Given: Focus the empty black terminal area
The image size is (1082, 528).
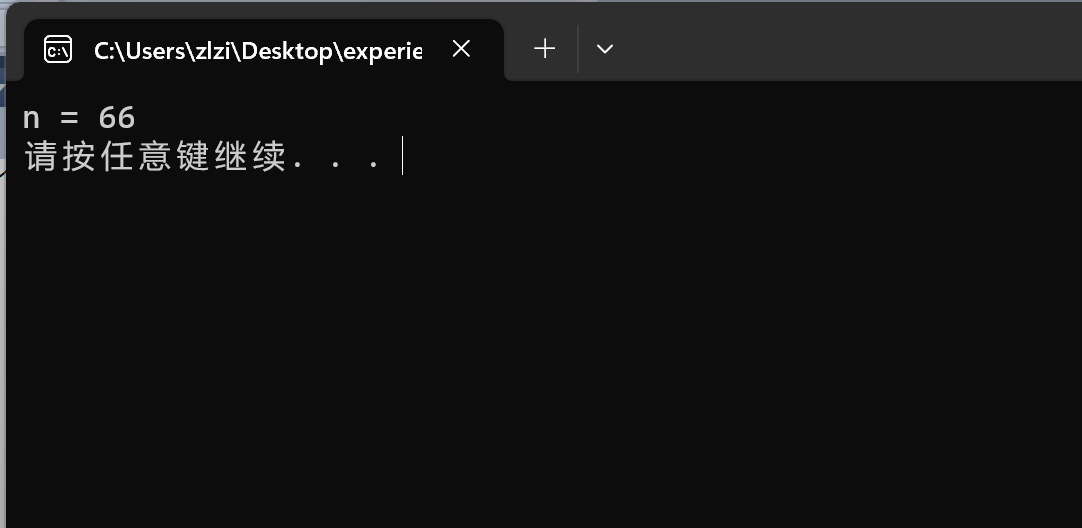Looking at the screenshot, I should (540, 350).
